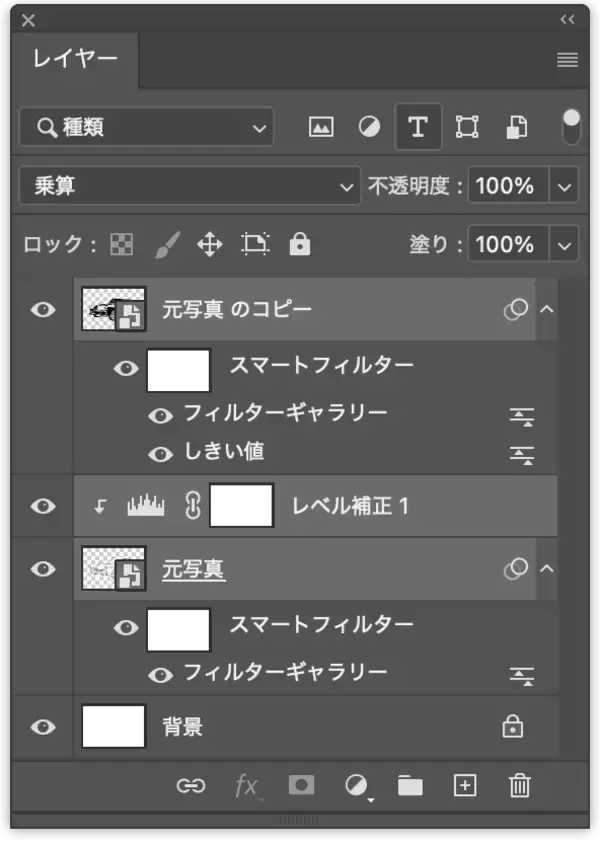Open the 乗算 blend mode dropdown
The image size is (600, 843).
pyautogui.click(x=190, y=186)
